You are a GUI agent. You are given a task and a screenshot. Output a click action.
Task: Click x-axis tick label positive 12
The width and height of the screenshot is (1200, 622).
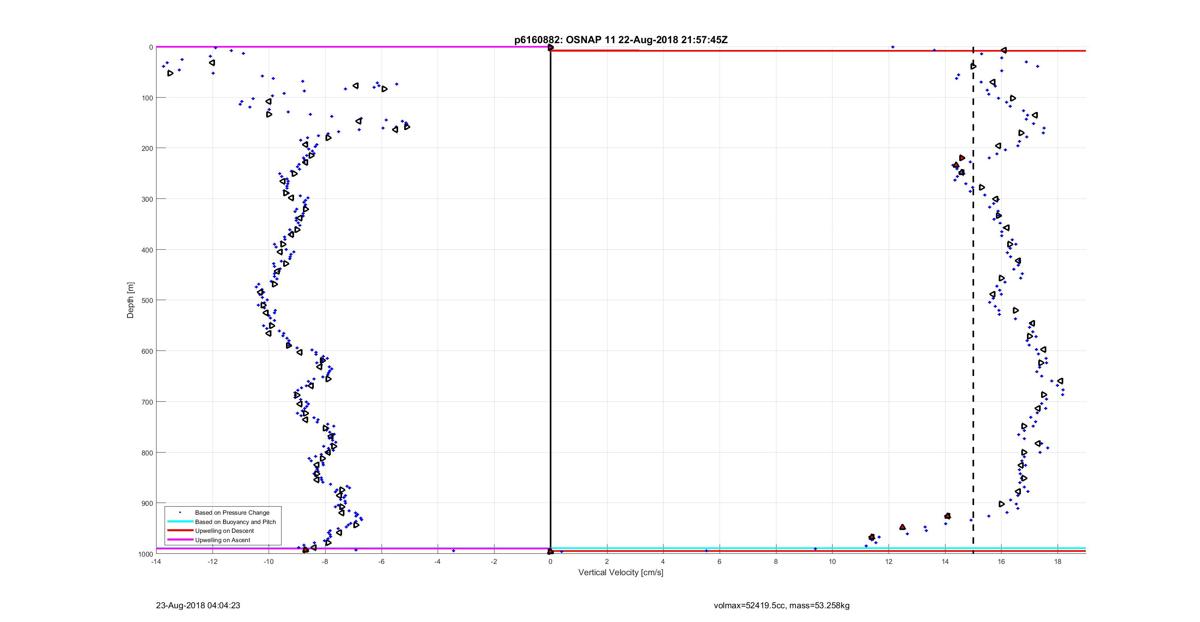(x=890, y=562)
